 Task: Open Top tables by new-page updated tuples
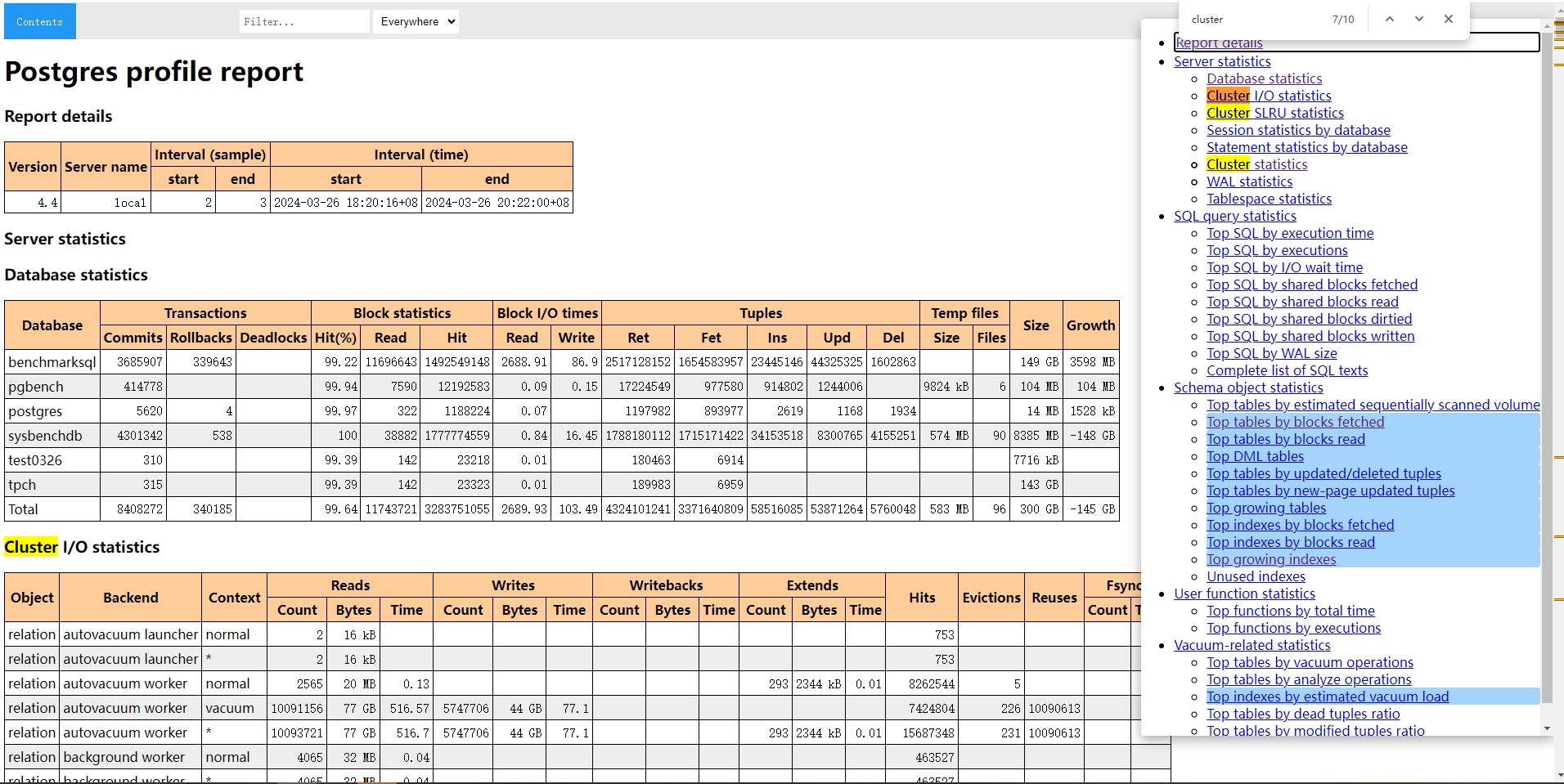(x=1330, y=491)
